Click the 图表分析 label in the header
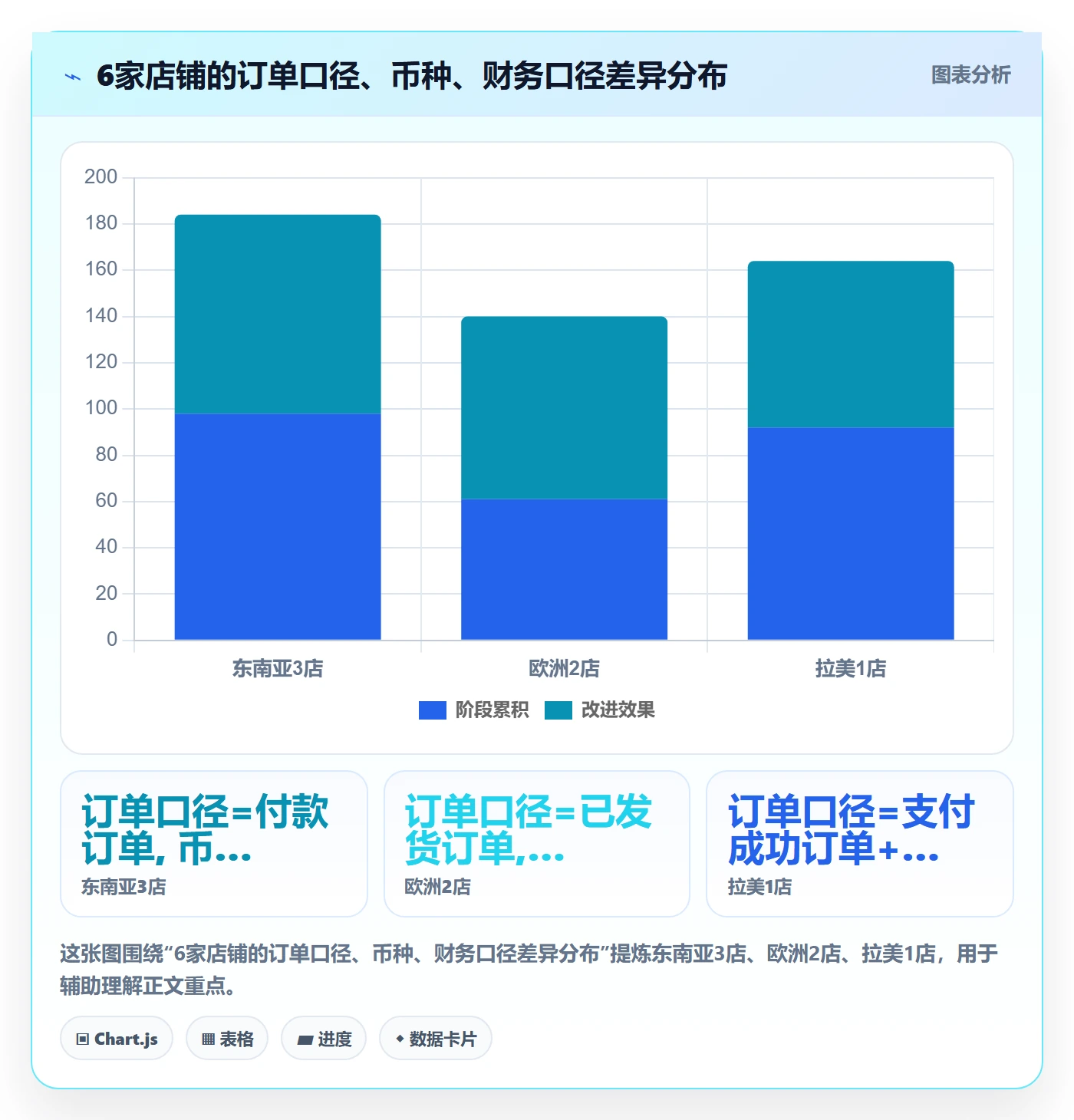The image size is (1074, 1120). 970,75
